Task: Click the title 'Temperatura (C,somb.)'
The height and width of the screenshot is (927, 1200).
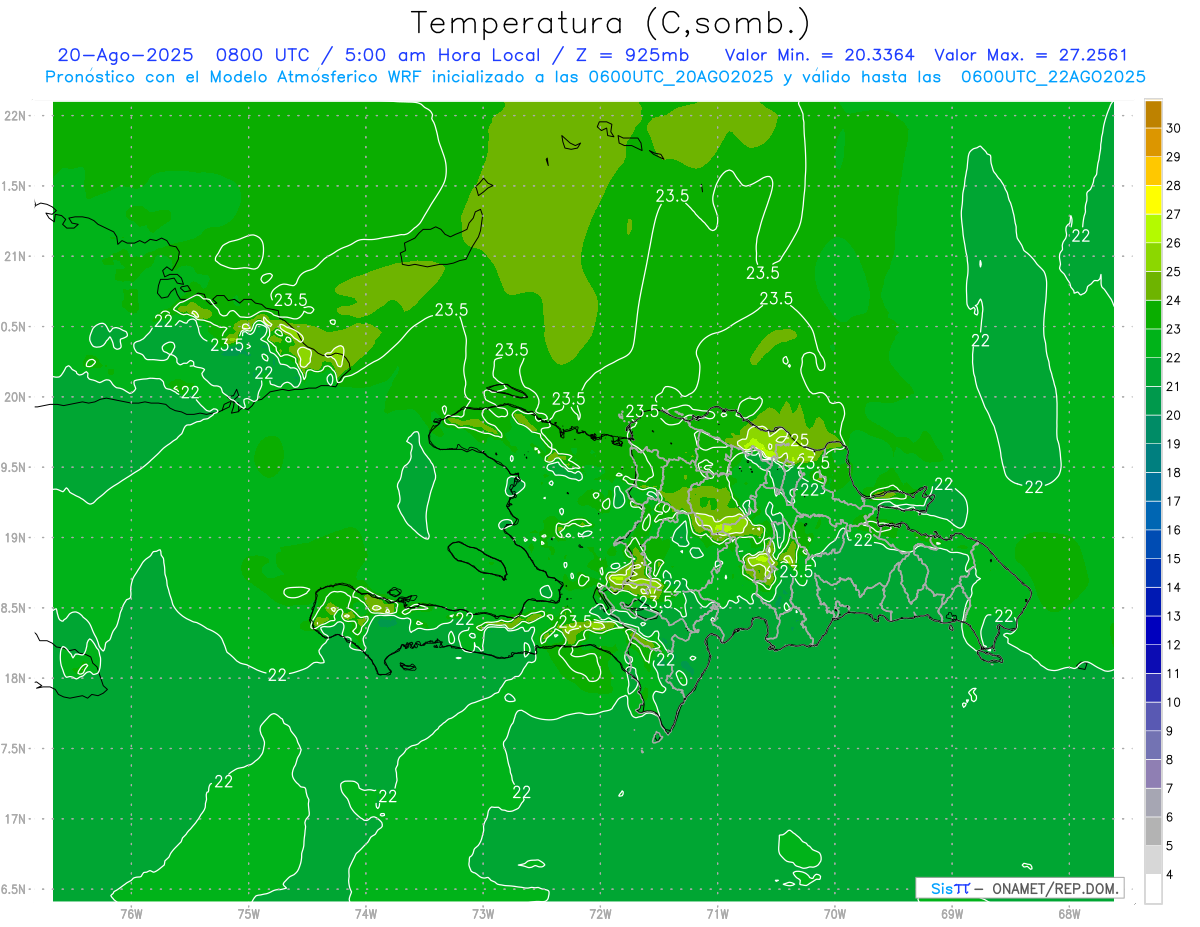Action: coord(611,23)
